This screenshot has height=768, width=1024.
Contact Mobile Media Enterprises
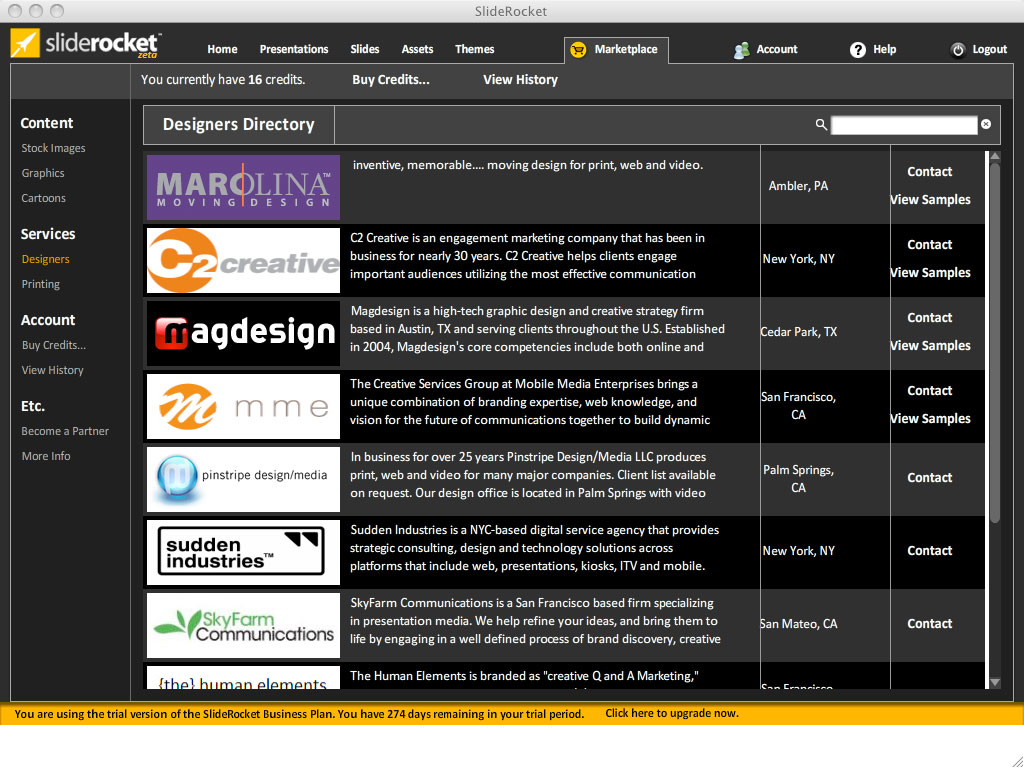pos(929,391)
